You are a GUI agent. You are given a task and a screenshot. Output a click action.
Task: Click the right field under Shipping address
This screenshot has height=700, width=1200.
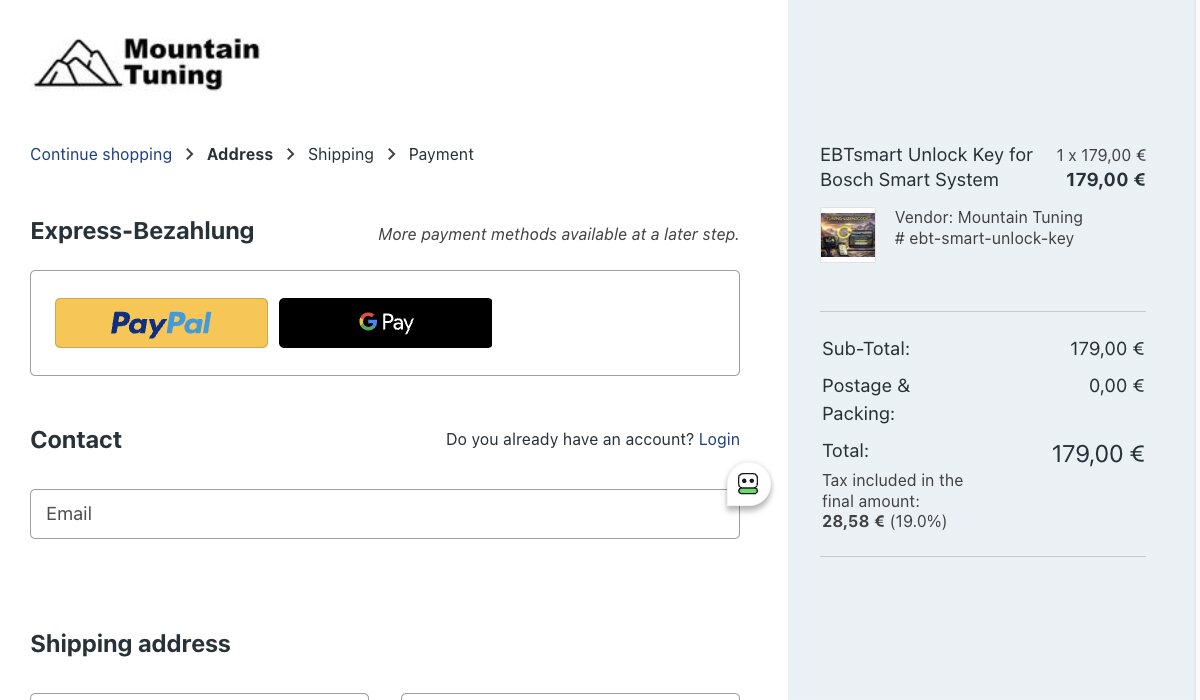570,696
